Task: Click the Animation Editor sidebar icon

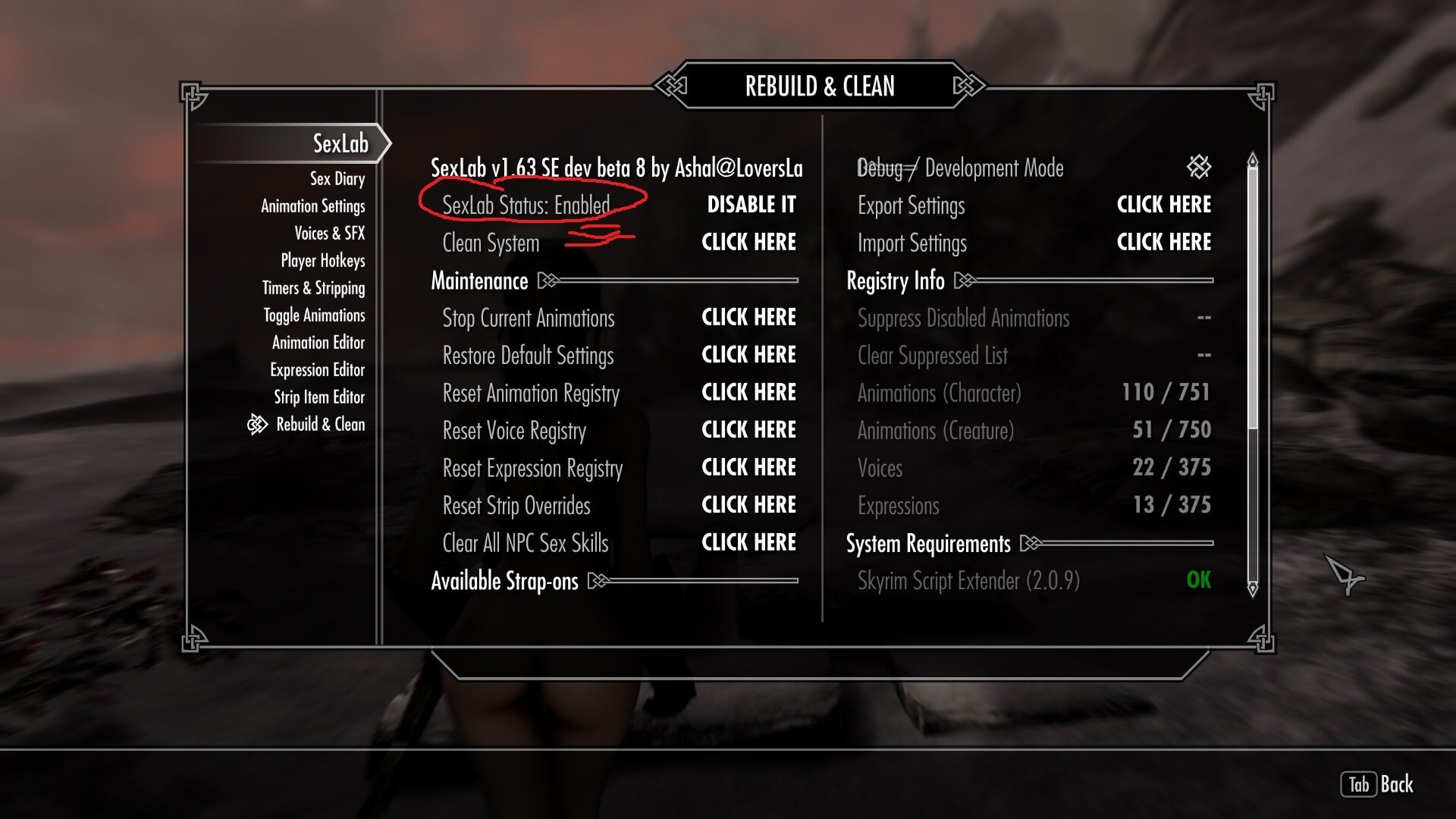Action: tap(316, 342)
